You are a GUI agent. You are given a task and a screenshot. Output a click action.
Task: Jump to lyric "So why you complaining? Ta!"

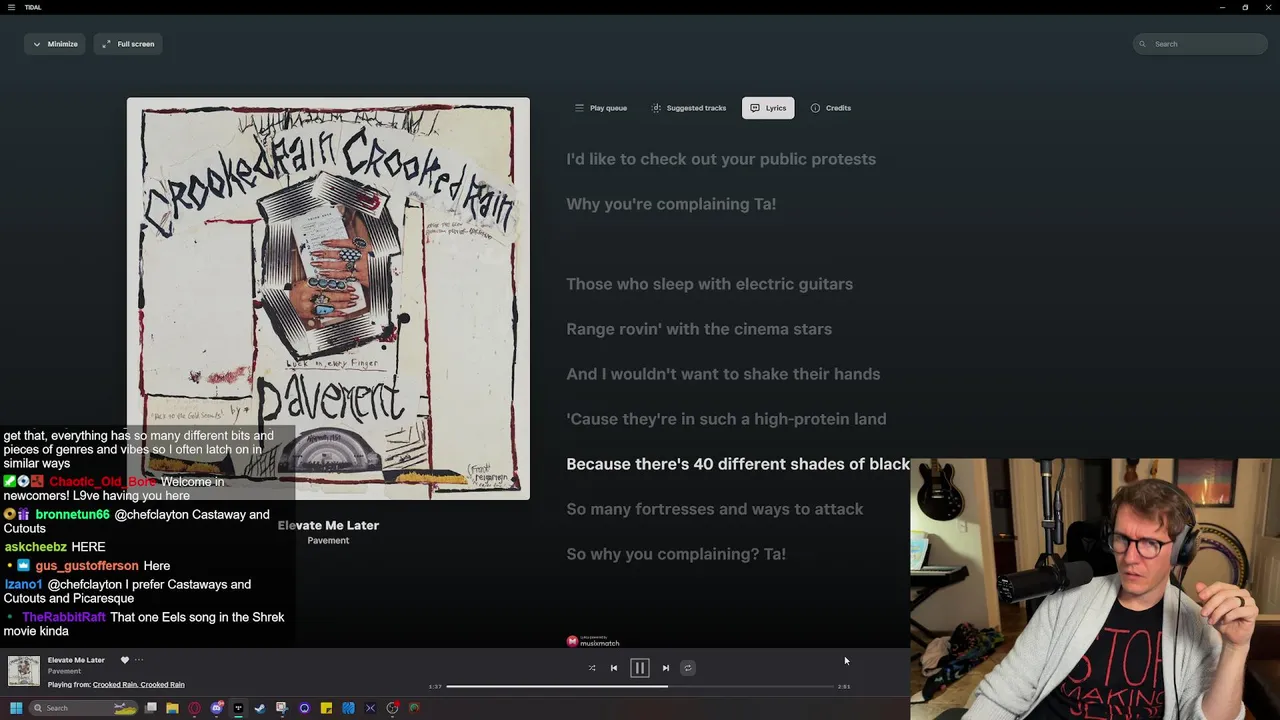[676, 554]
